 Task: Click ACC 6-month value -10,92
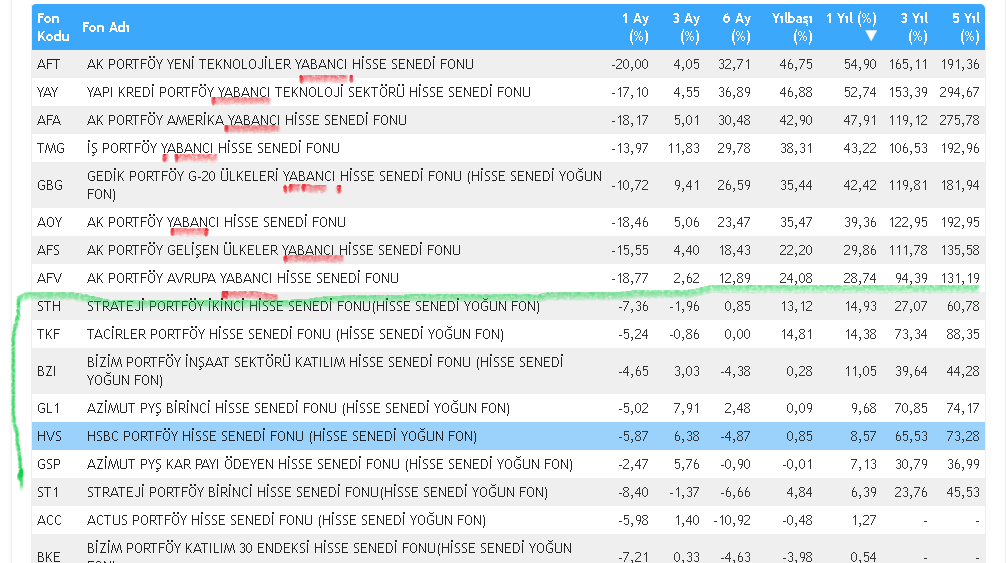(x=732, y=522)
